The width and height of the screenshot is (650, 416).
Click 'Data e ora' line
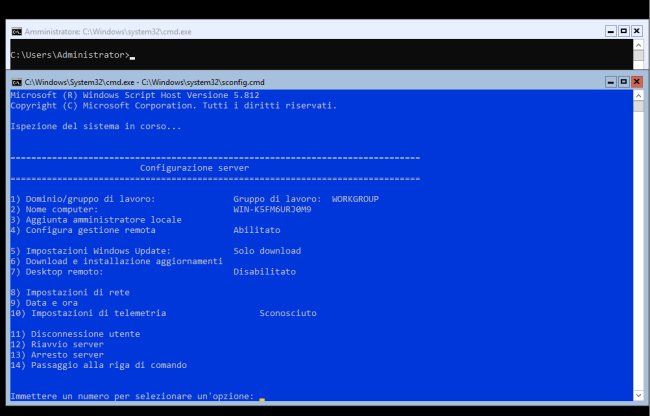pos(44,302)
